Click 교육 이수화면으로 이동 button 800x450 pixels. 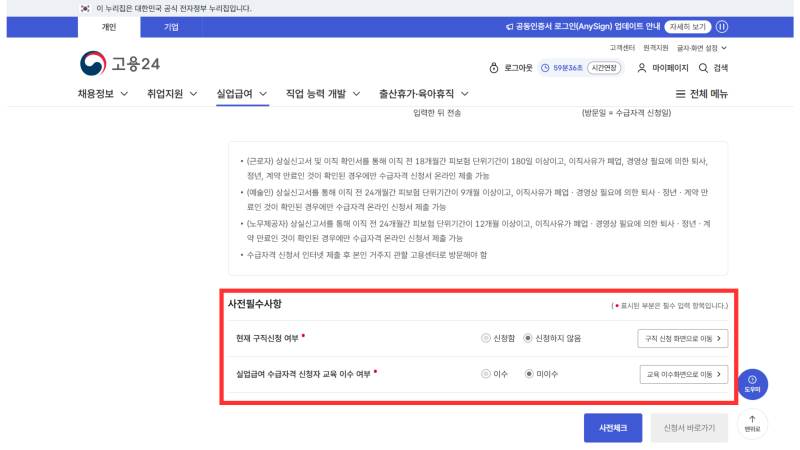pyautogui.click(x=684, y=374)
